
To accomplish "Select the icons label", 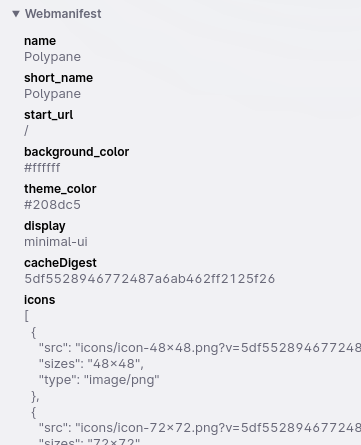I will pyautogui.click(x=39, y=300).
